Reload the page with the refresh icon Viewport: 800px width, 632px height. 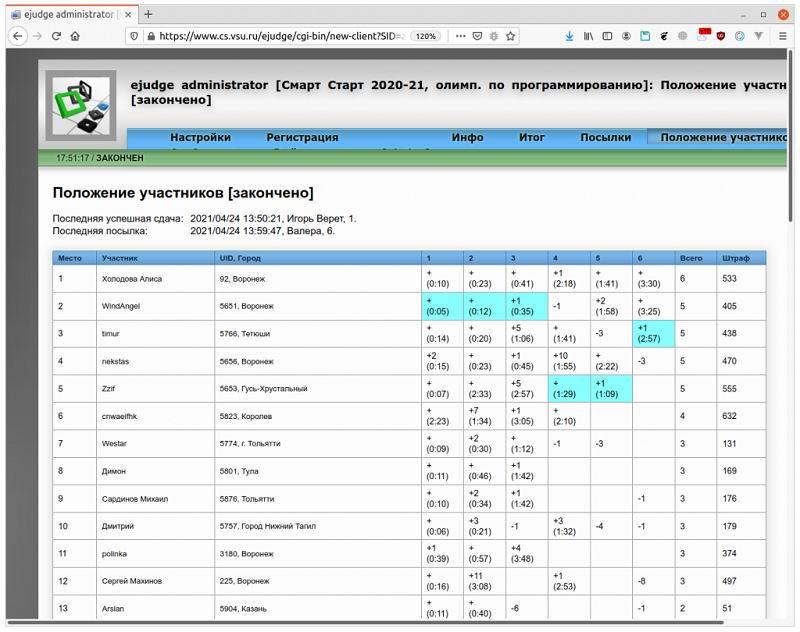coord(56,36)
